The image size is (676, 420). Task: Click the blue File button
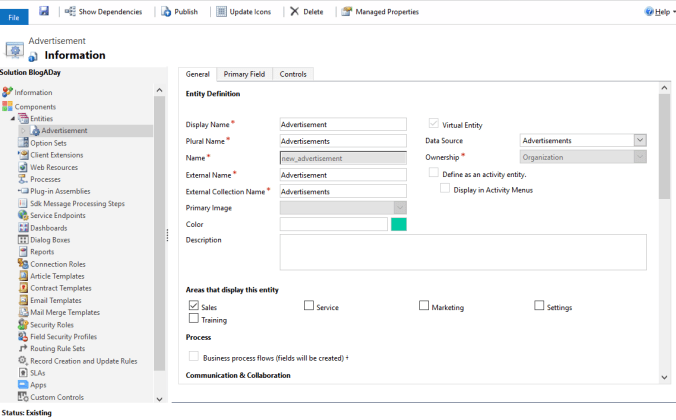point(14,17)
